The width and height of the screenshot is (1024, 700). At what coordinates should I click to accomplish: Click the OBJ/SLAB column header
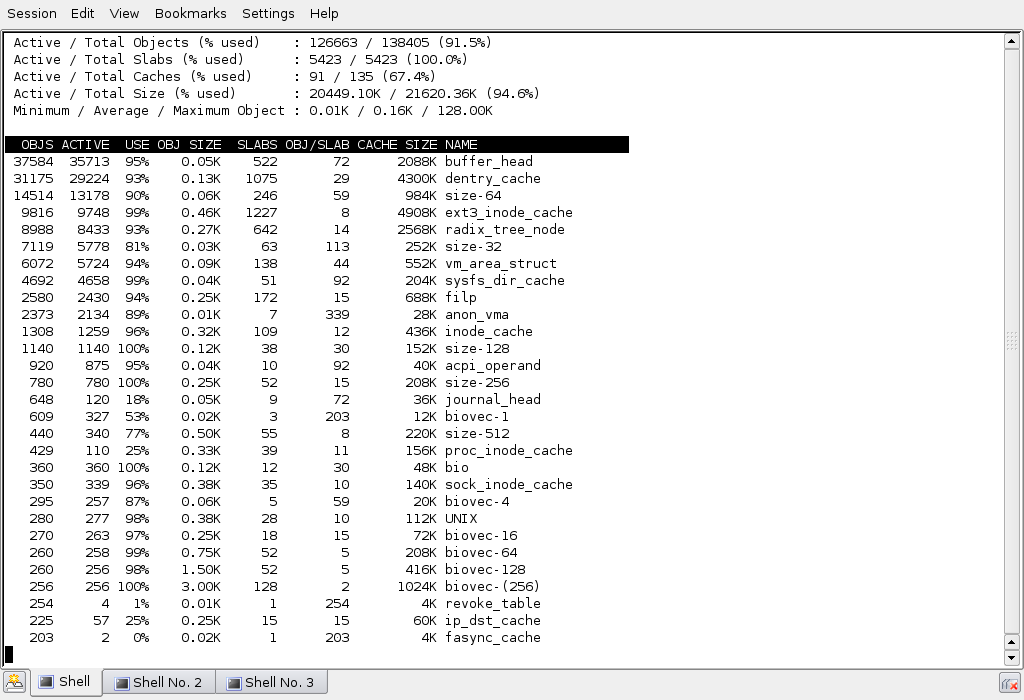(x=317, y=144)
